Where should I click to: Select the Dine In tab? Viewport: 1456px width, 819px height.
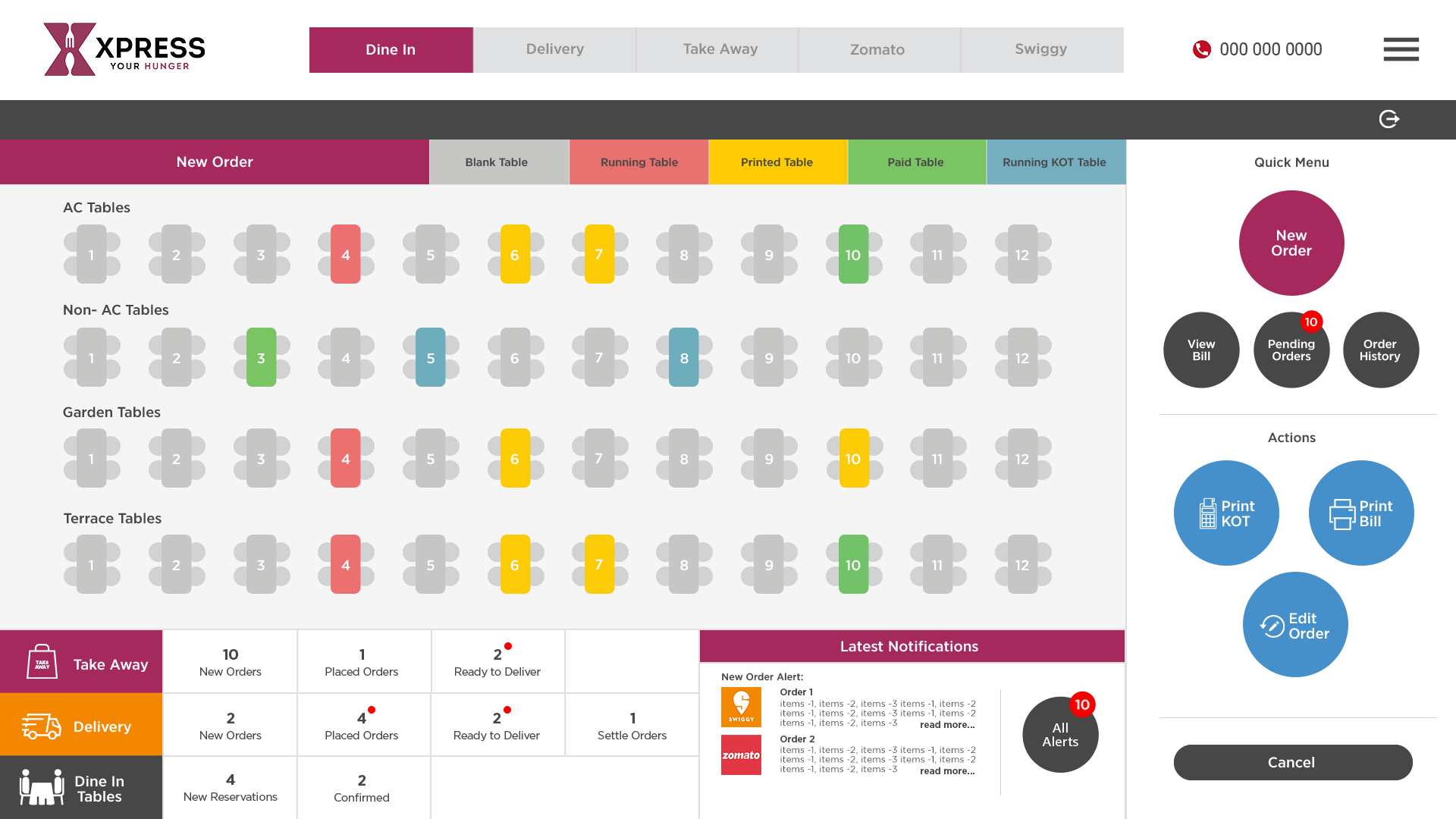tap(391, 49)
